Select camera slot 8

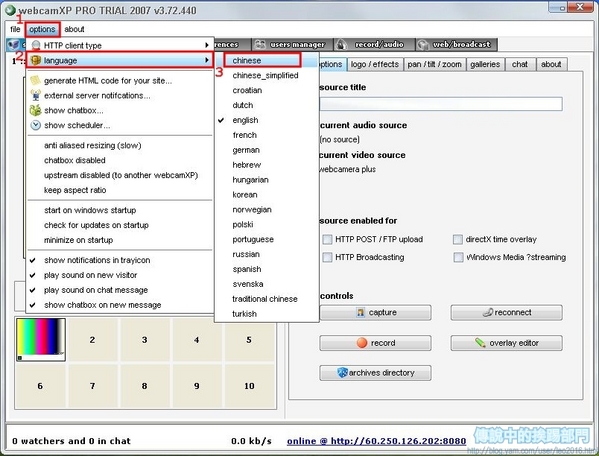pos(144,386)
